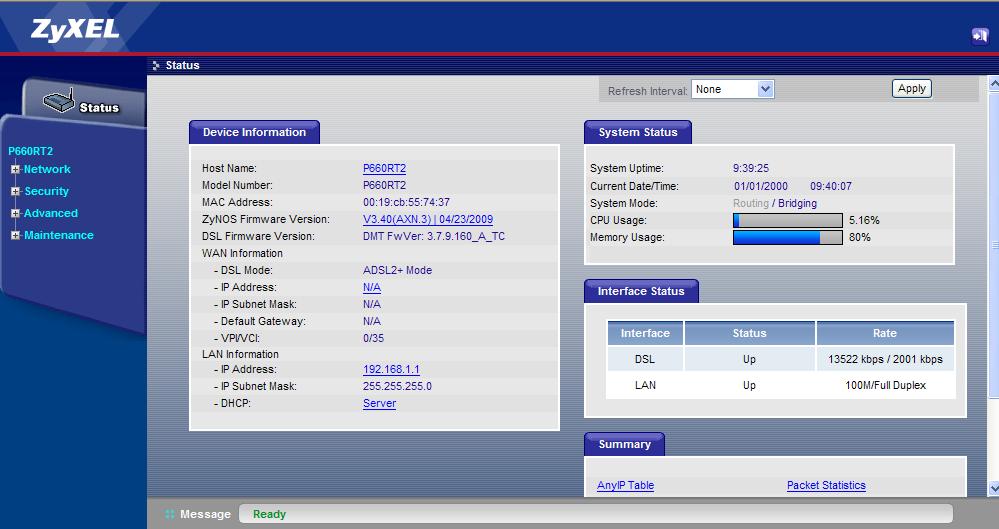Open the Packet Statistics link
The image size is (999, 529).
(826, 485)
